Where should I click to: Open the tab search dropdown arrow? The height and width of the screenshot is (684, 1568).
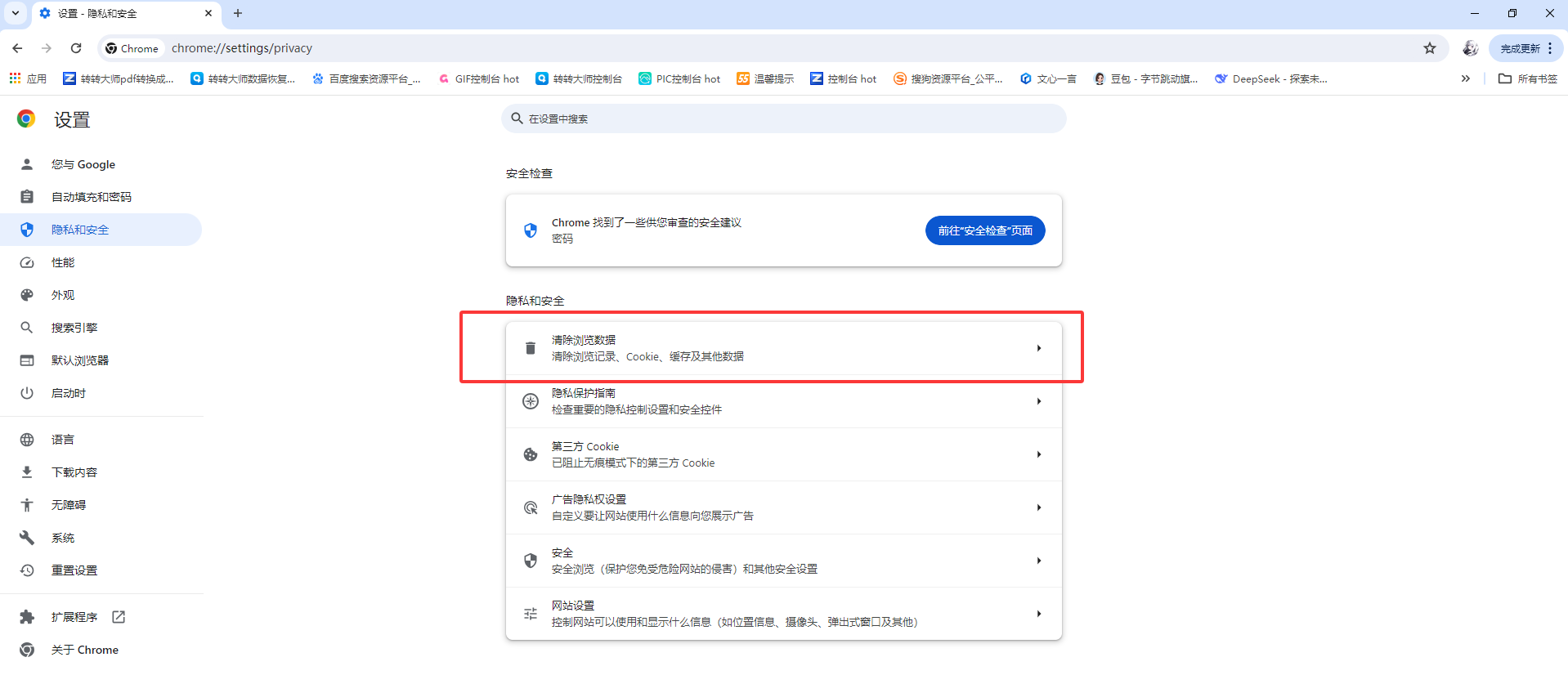[x=16, y=13]
